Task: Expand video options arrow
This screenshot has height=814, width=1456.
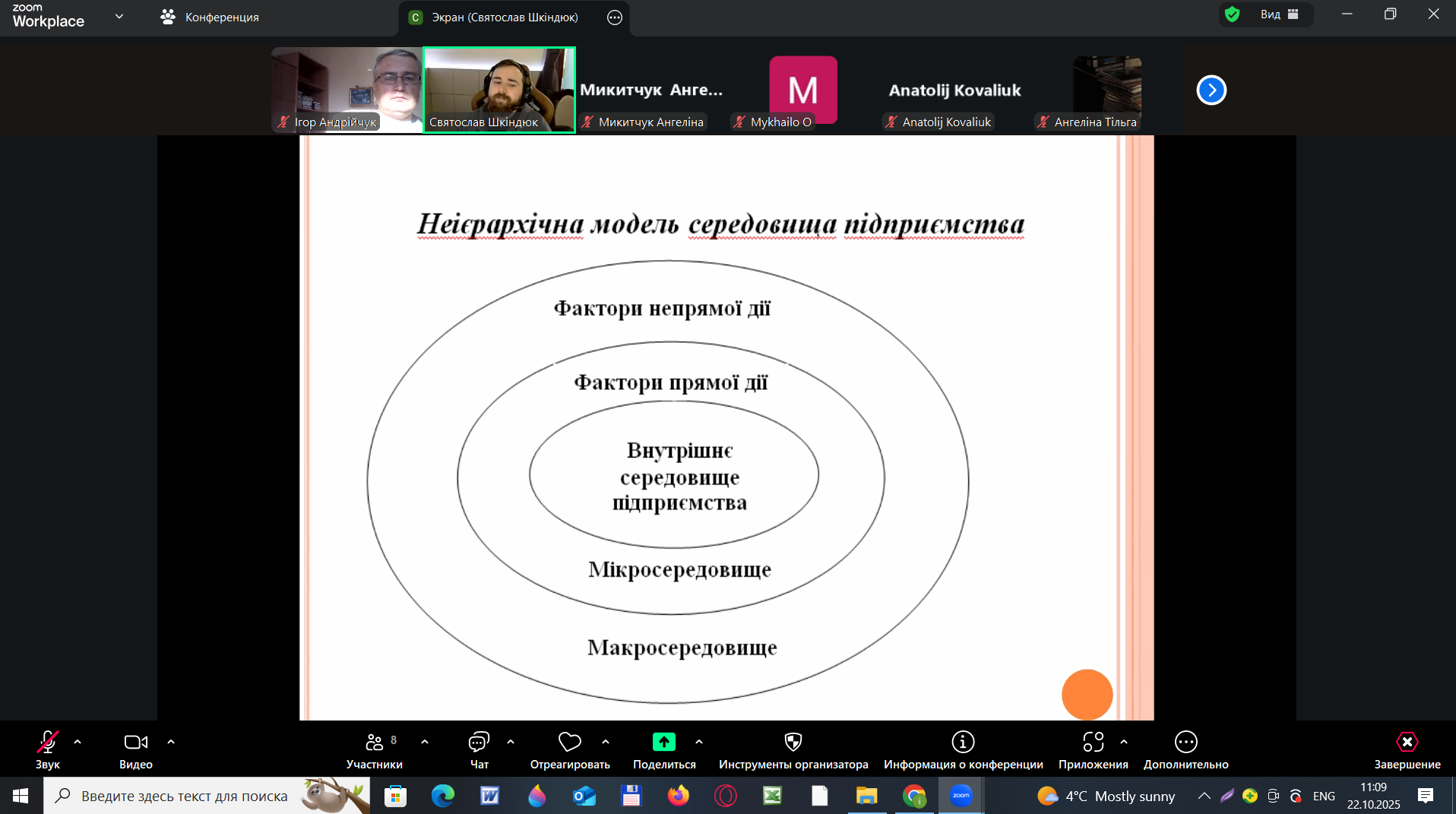Action: 171,742
